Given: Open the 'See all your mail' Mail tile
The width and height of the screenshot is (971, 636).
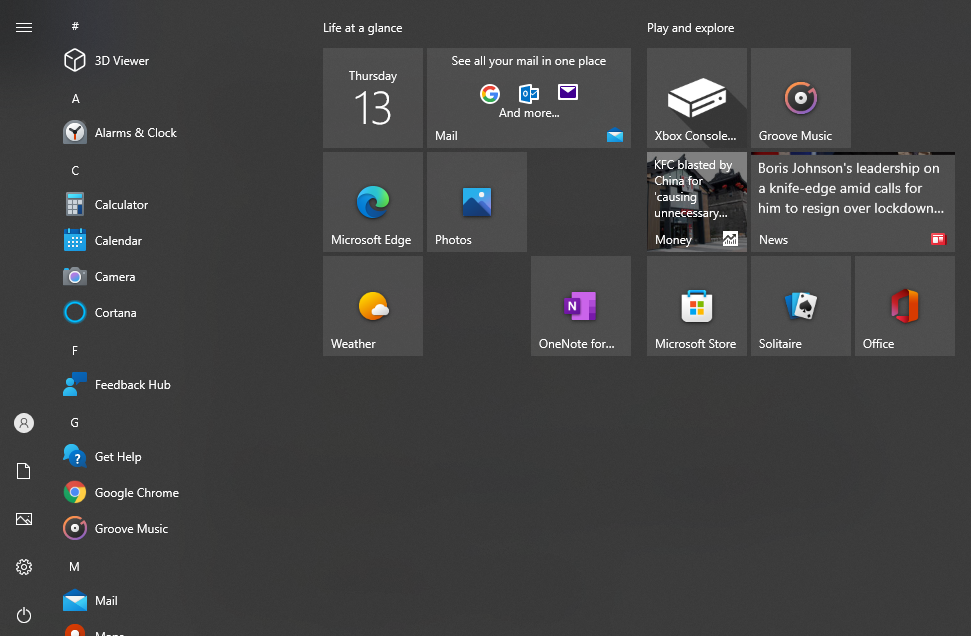Looking at the screenshot, I should 529,98.
